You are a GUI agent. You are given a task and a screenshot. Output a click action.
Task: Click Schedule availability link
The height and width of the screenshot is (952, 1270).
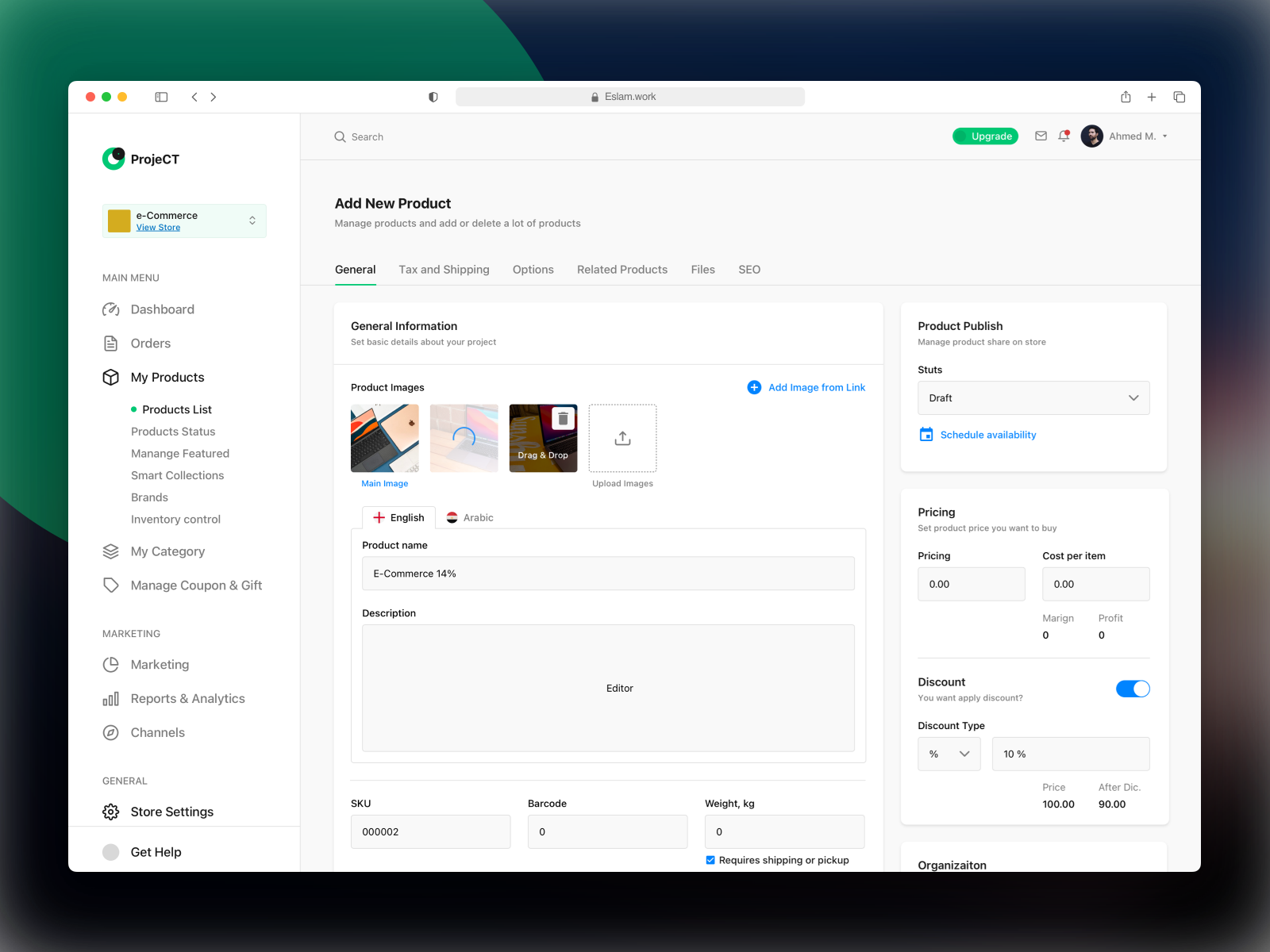click(988, 435)
